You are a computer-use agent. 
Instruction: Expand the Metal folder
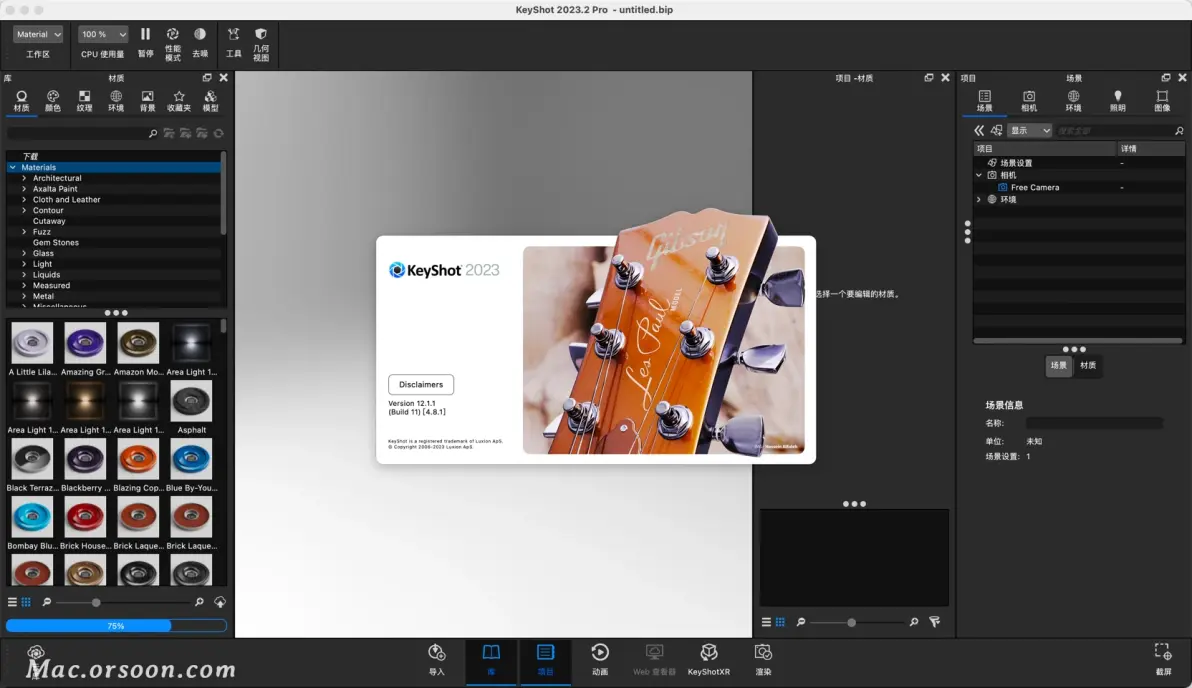click(24, 296)
